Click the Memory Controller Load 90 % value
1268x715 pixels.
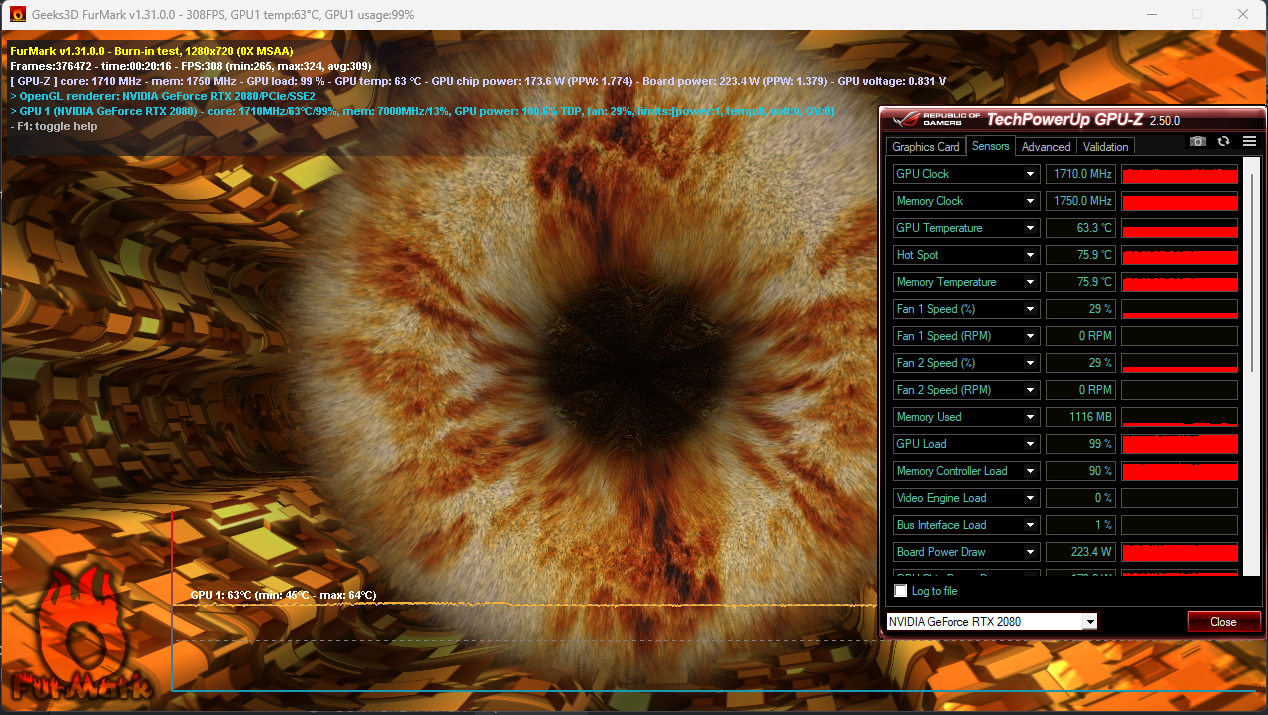(1080, 471)
